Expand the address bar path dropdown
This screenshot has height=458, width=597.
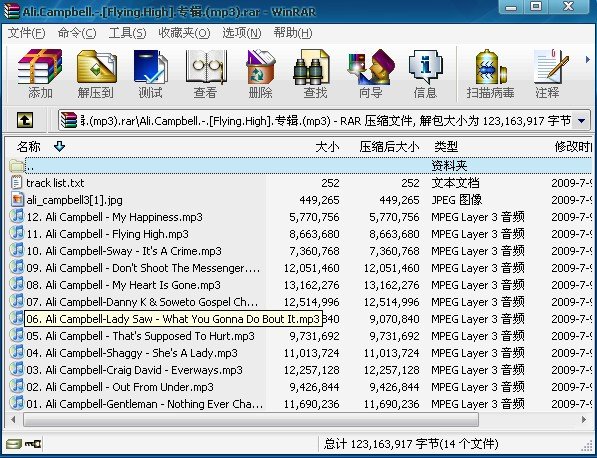[581, 121]
